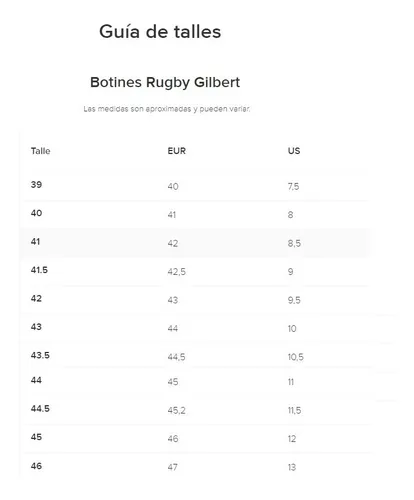414x500 pixels.
Task: Select the EUR column header
Action: pos(177,151)
